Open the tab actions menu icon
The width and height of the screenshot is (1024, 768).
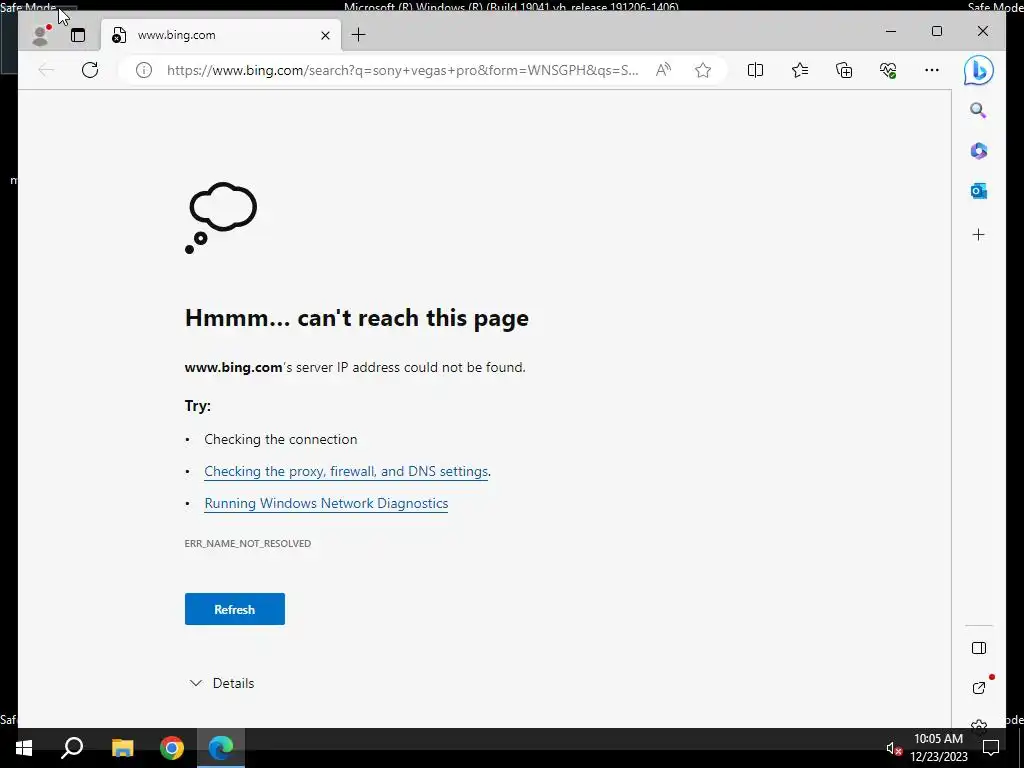(x=78, y=35)
